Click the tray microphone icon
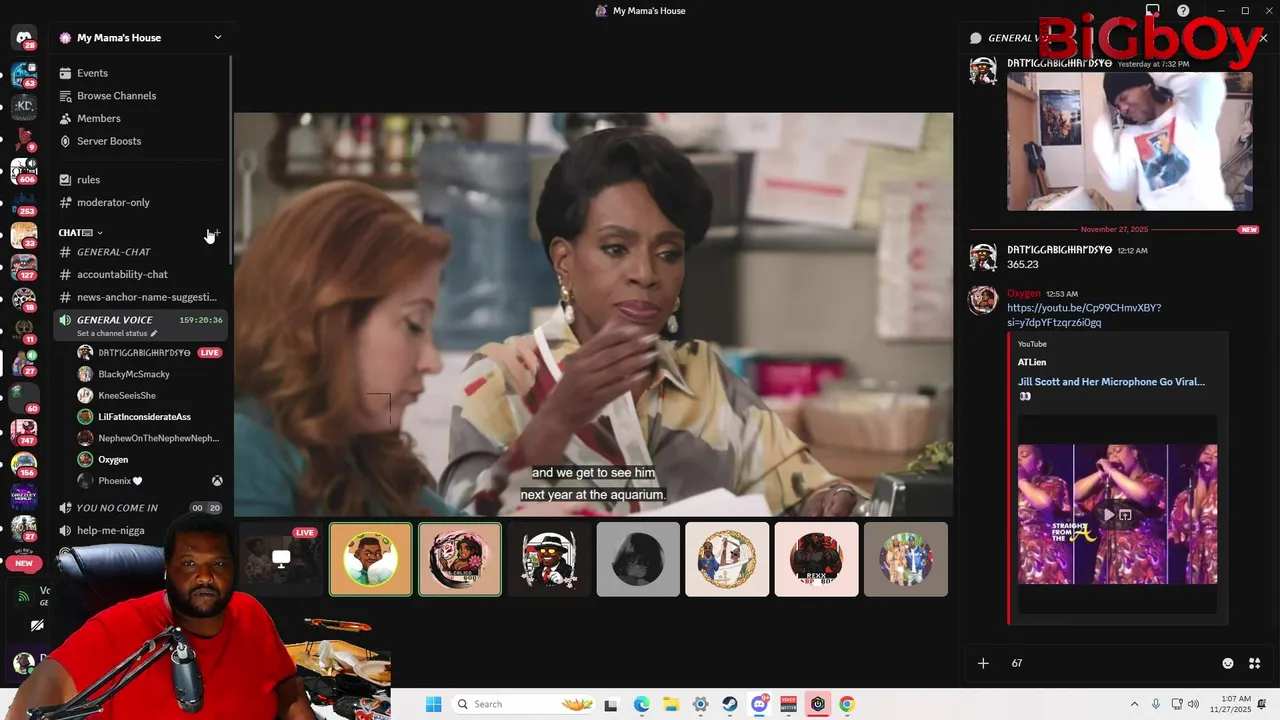Viewport: 1280px width, 720px height. coord(1156,704)
